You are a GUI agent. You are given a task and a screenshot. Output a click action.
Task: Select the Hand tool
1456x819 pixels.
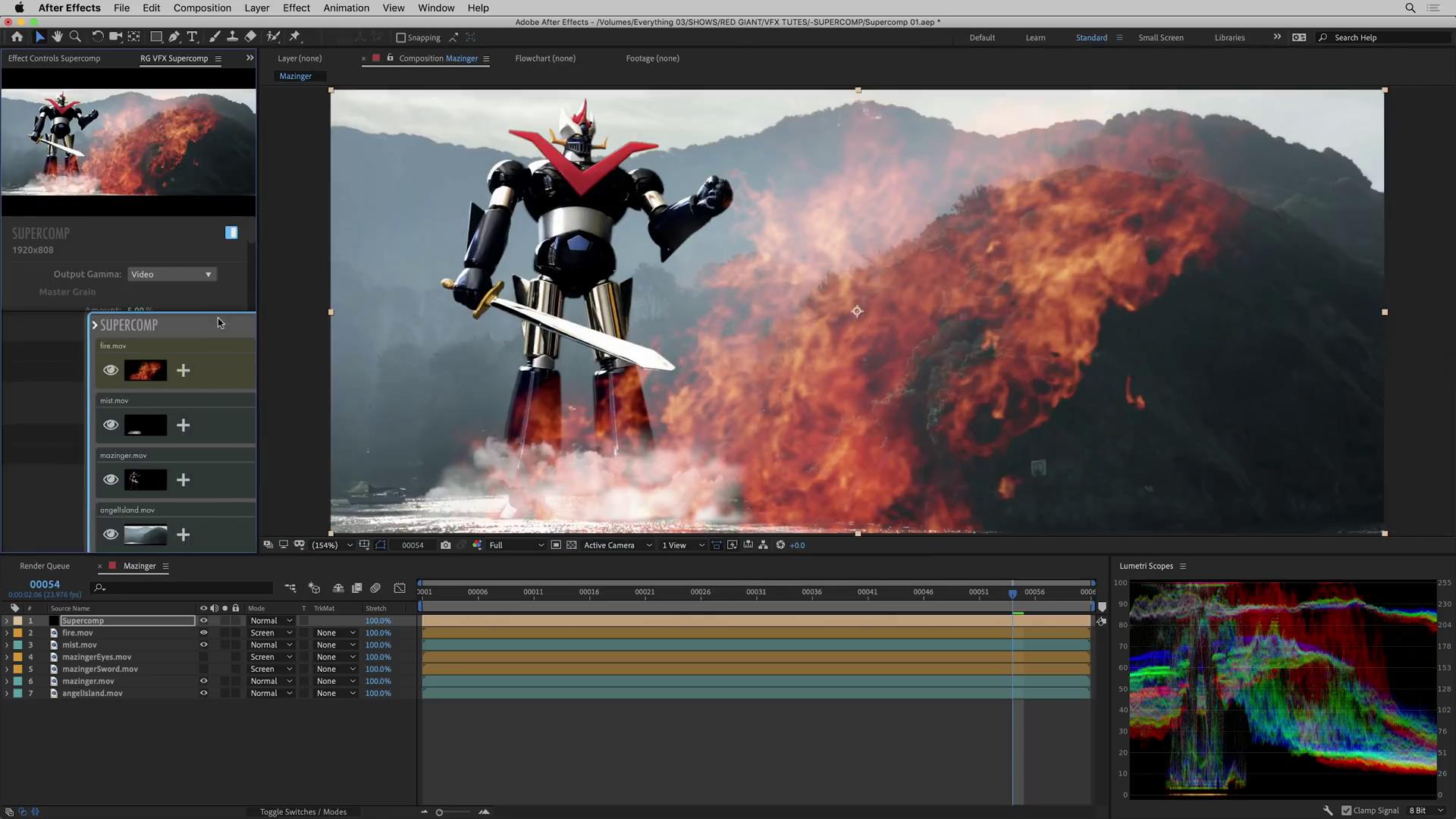pos(57,36)
